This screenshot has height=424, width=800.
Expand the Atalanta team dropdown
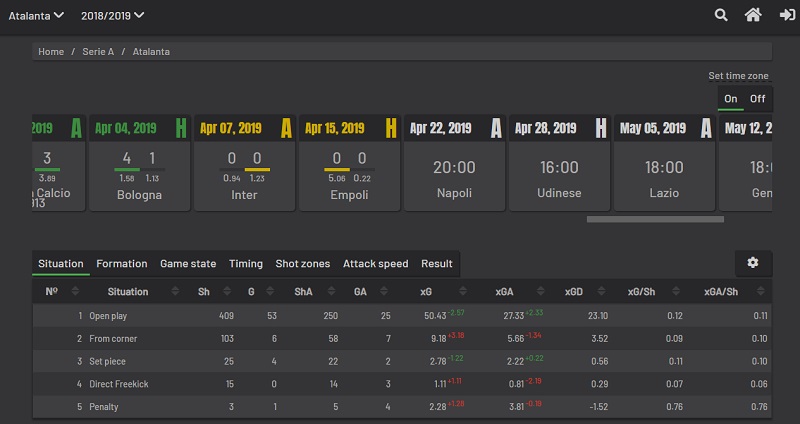point(37,15)
